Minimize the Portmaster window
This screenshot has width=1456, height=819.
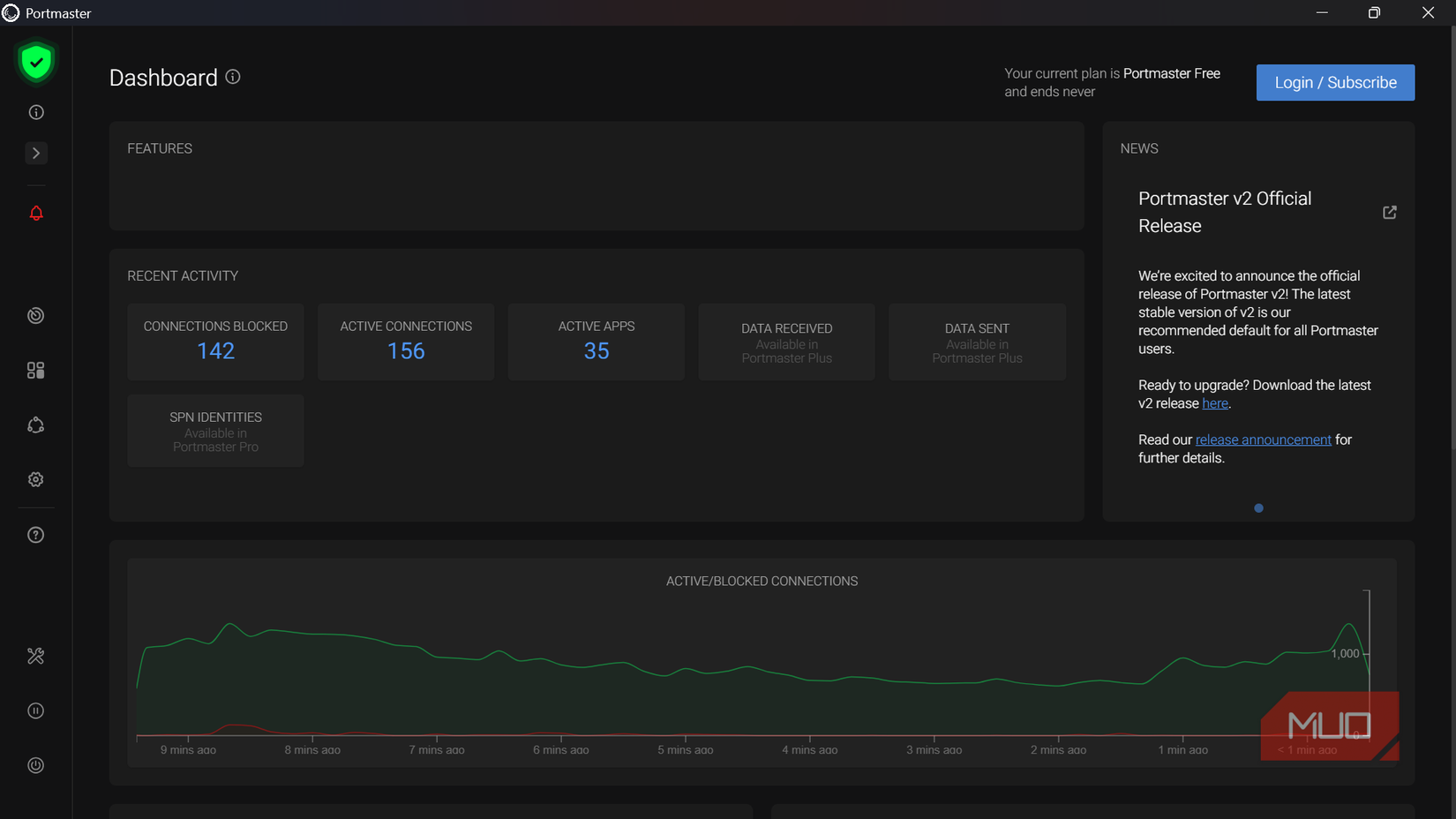click(1322, 12)
